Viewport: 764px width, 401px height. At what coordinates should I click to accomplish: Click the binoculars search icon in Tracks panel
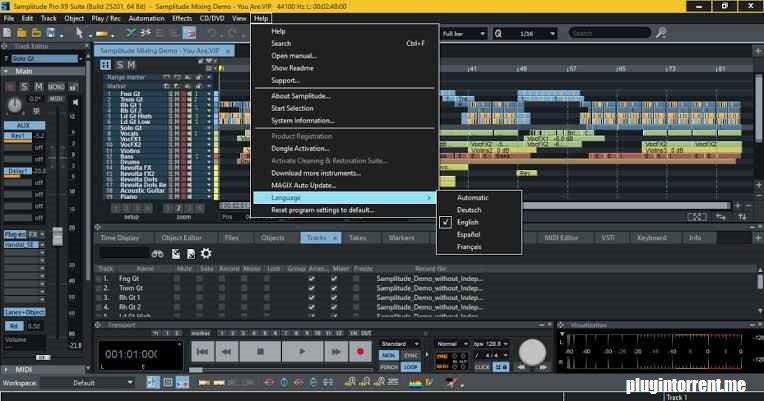click(157, 254)
